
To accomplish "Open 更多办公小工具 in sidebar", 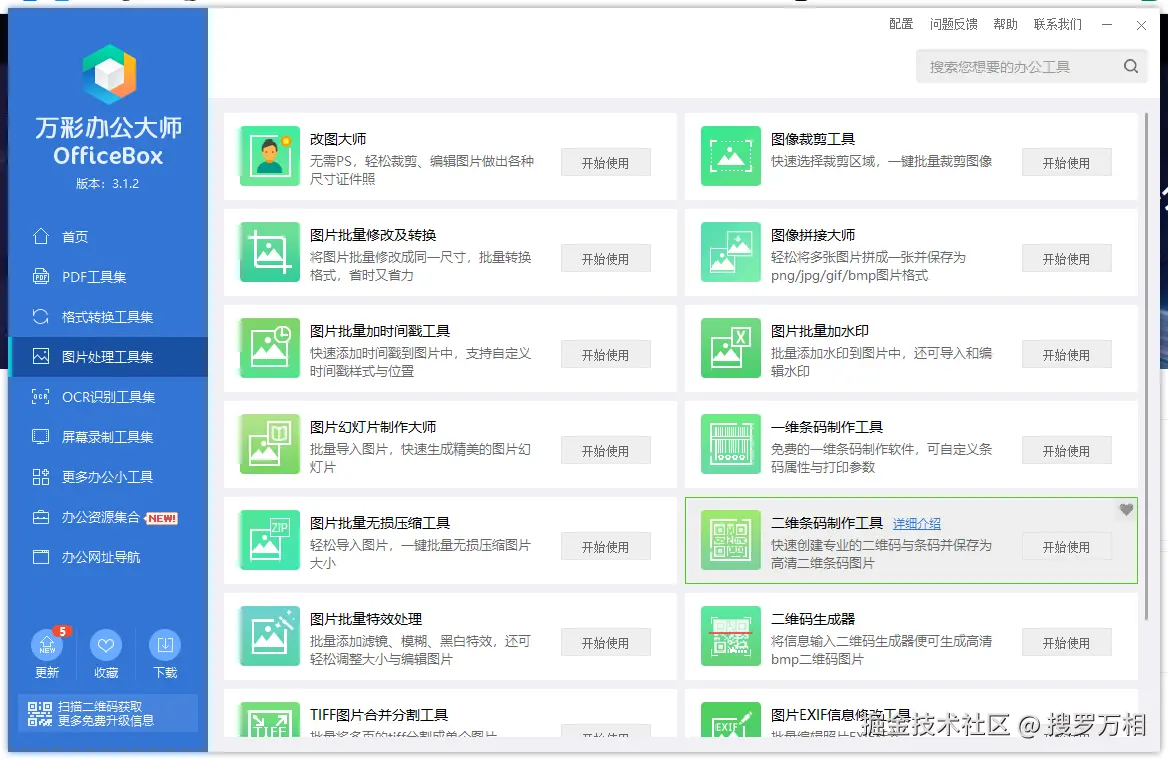I will [x=108, y=477].
